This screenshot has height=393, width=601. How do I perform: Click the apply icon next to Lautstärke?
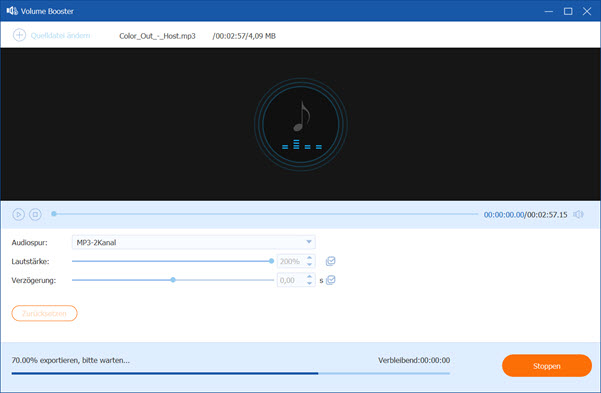tap(330, 261)
